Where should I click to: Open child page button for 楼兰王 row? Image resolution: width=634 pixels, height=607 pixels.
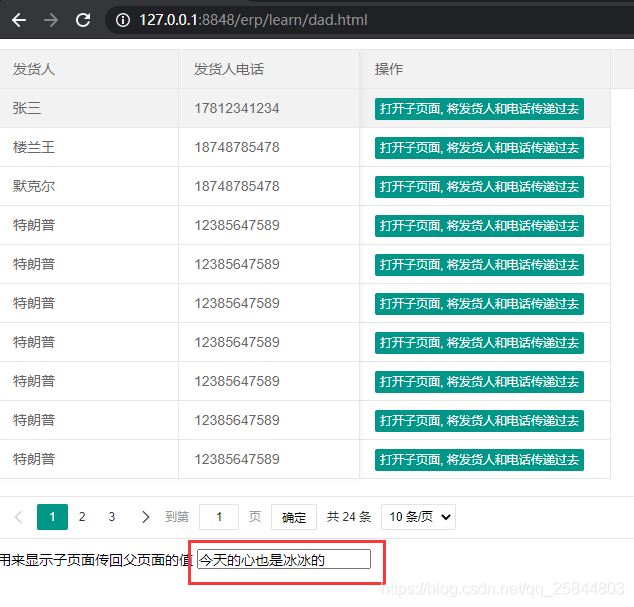coord(479,148)
